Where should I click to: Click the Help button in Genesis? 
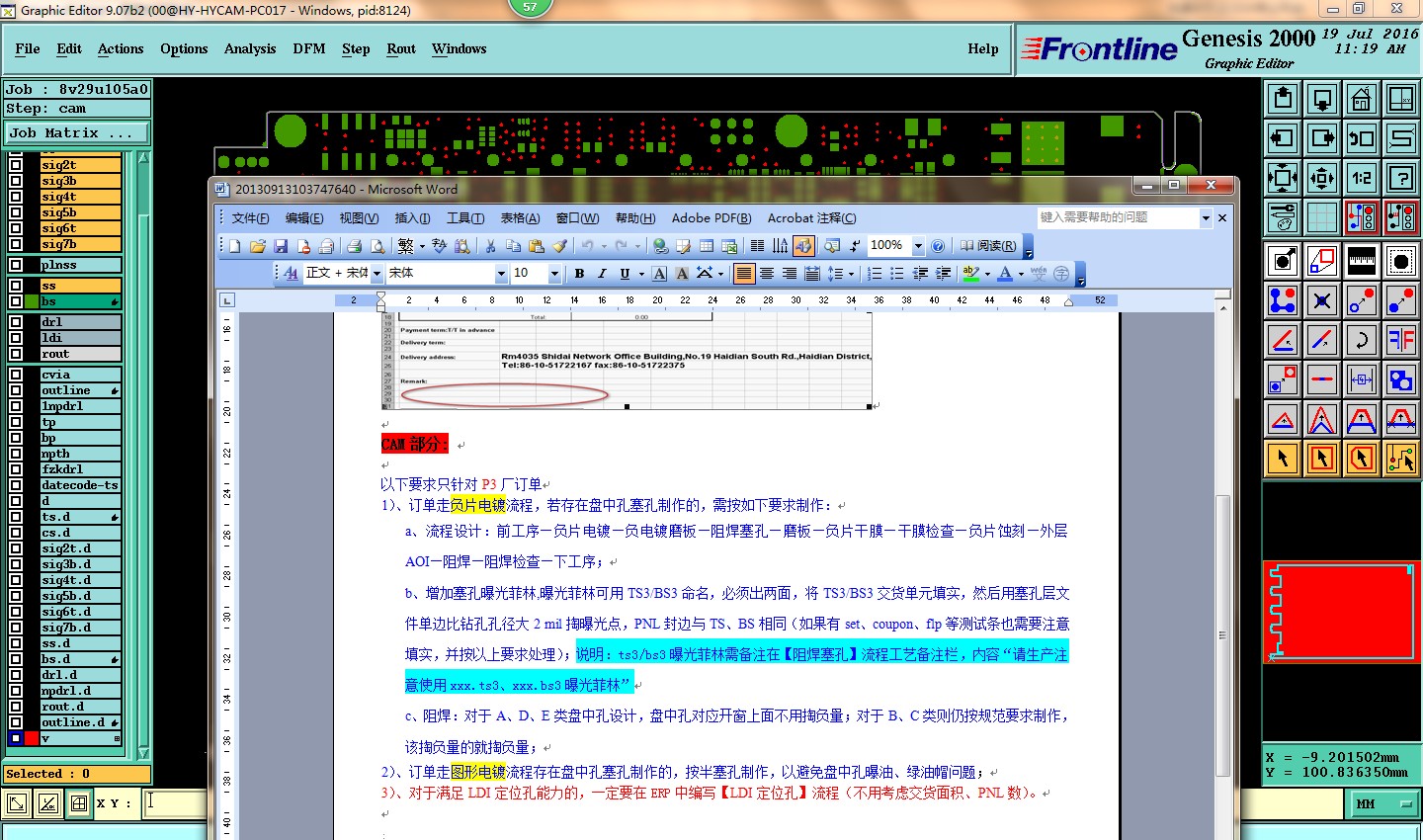click(983, 48)
